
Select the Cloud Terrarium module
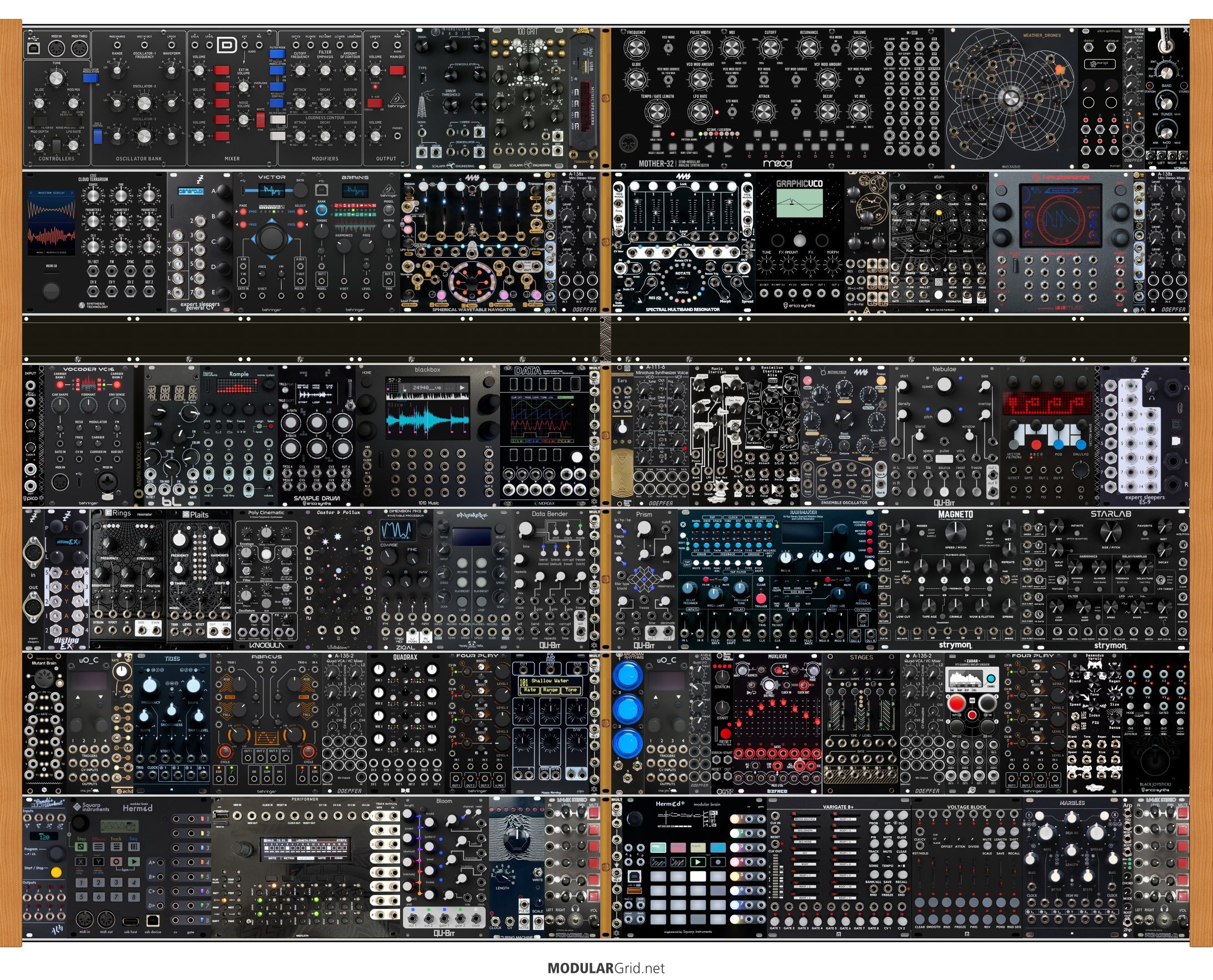pos(94,243)
